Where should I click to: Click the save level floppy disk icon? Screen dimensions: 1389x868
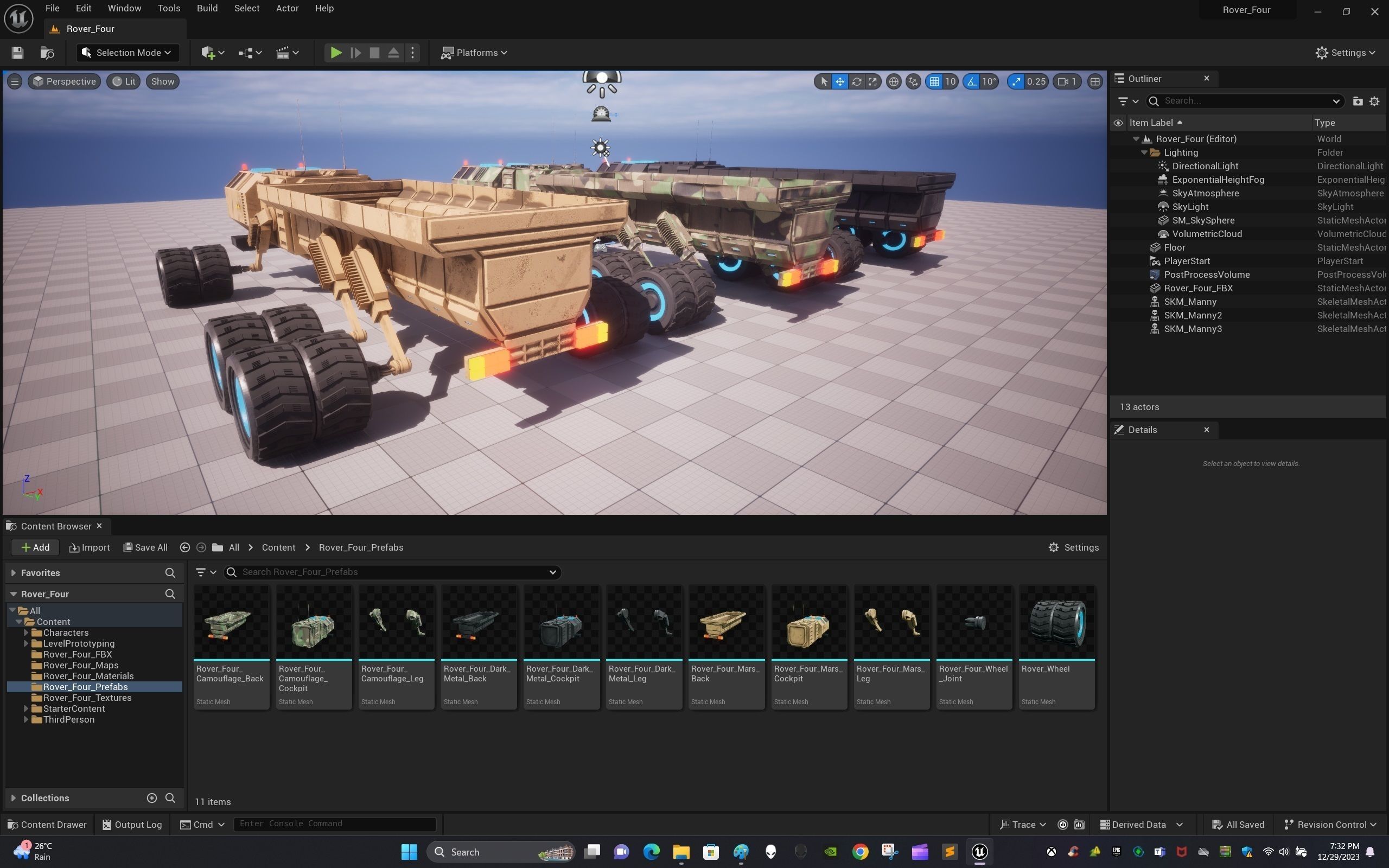[x=17, y=53]
